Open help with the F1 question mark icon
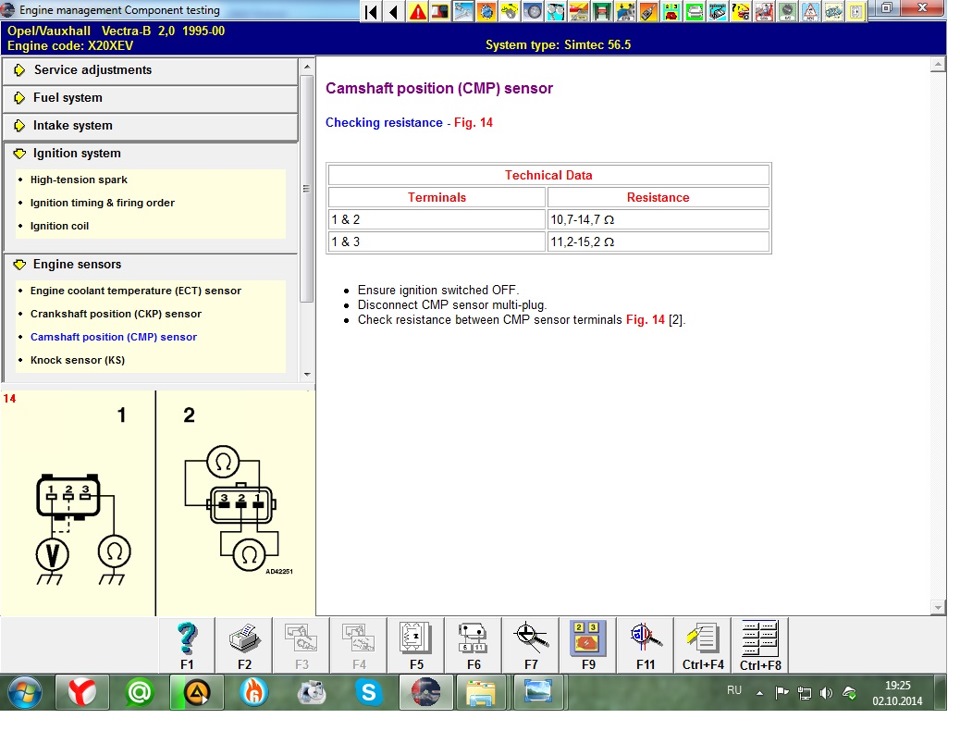 pyautogui.click(x=188, y=646)
